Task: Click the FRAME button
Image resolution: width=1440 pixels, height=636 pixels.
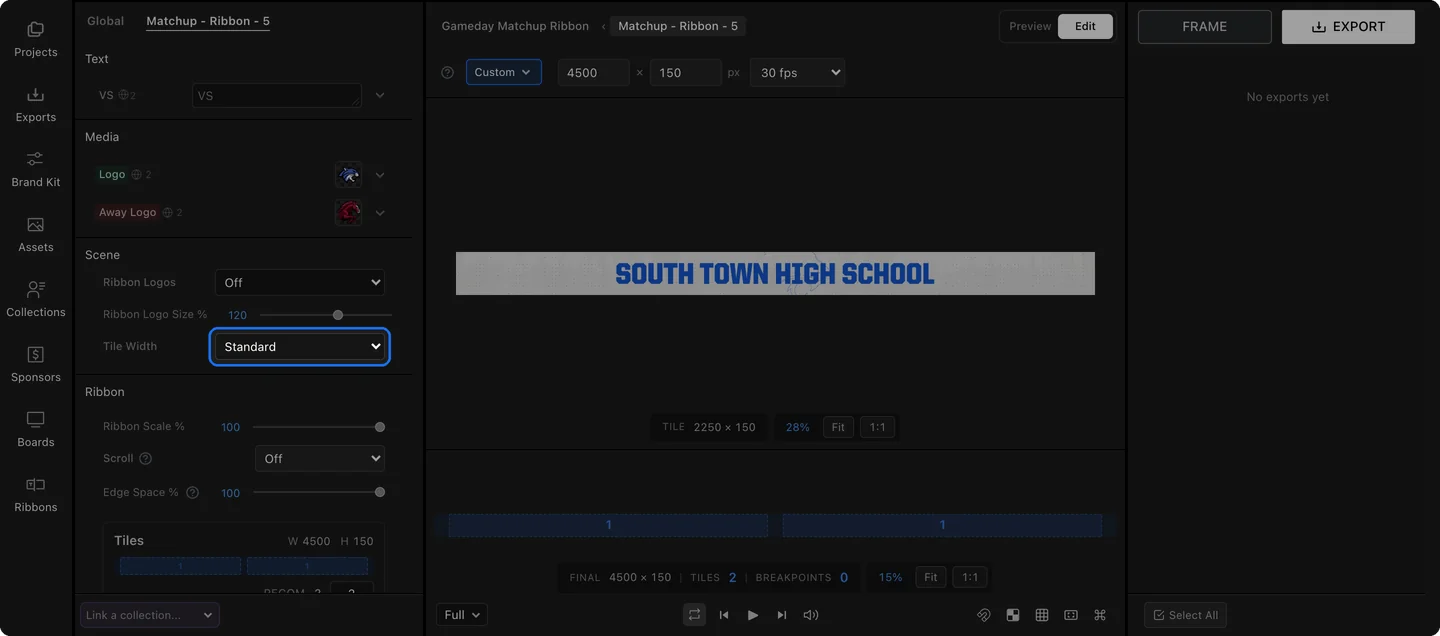Action: tap(1205, 27)
